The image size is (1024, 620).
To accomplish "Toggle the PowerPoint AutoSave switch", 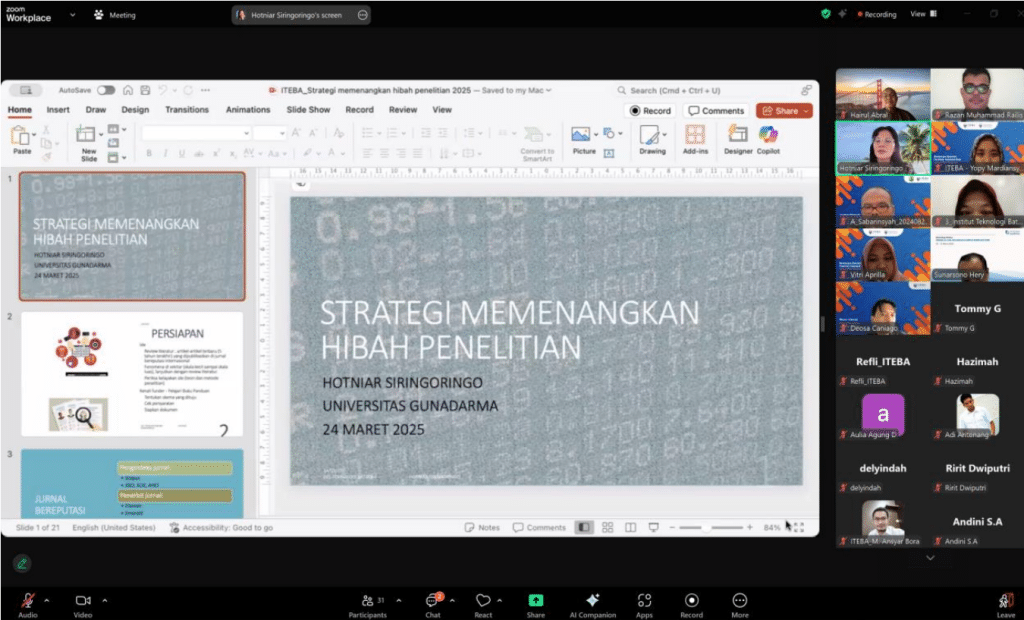I will pos(106,90).
